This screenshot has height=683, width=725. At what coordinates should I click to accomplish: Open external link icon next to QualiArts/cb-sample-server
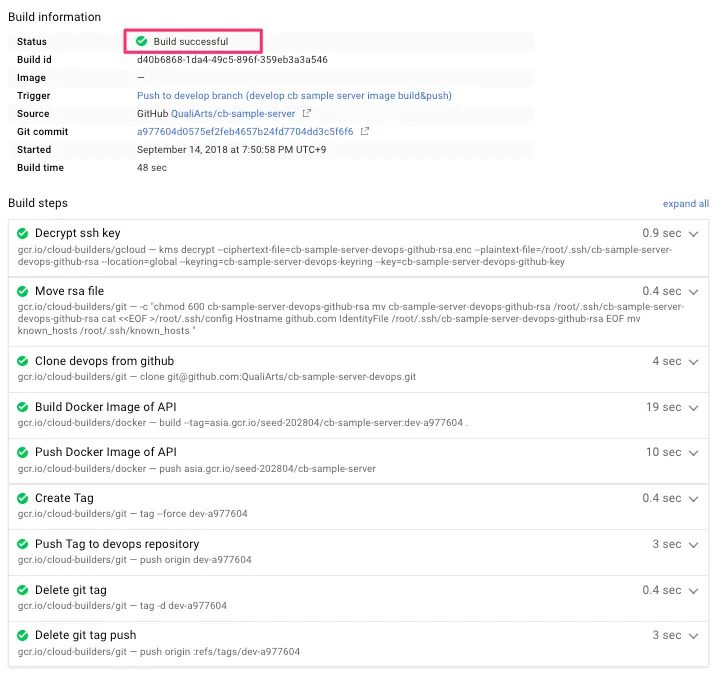click(307, 114)
